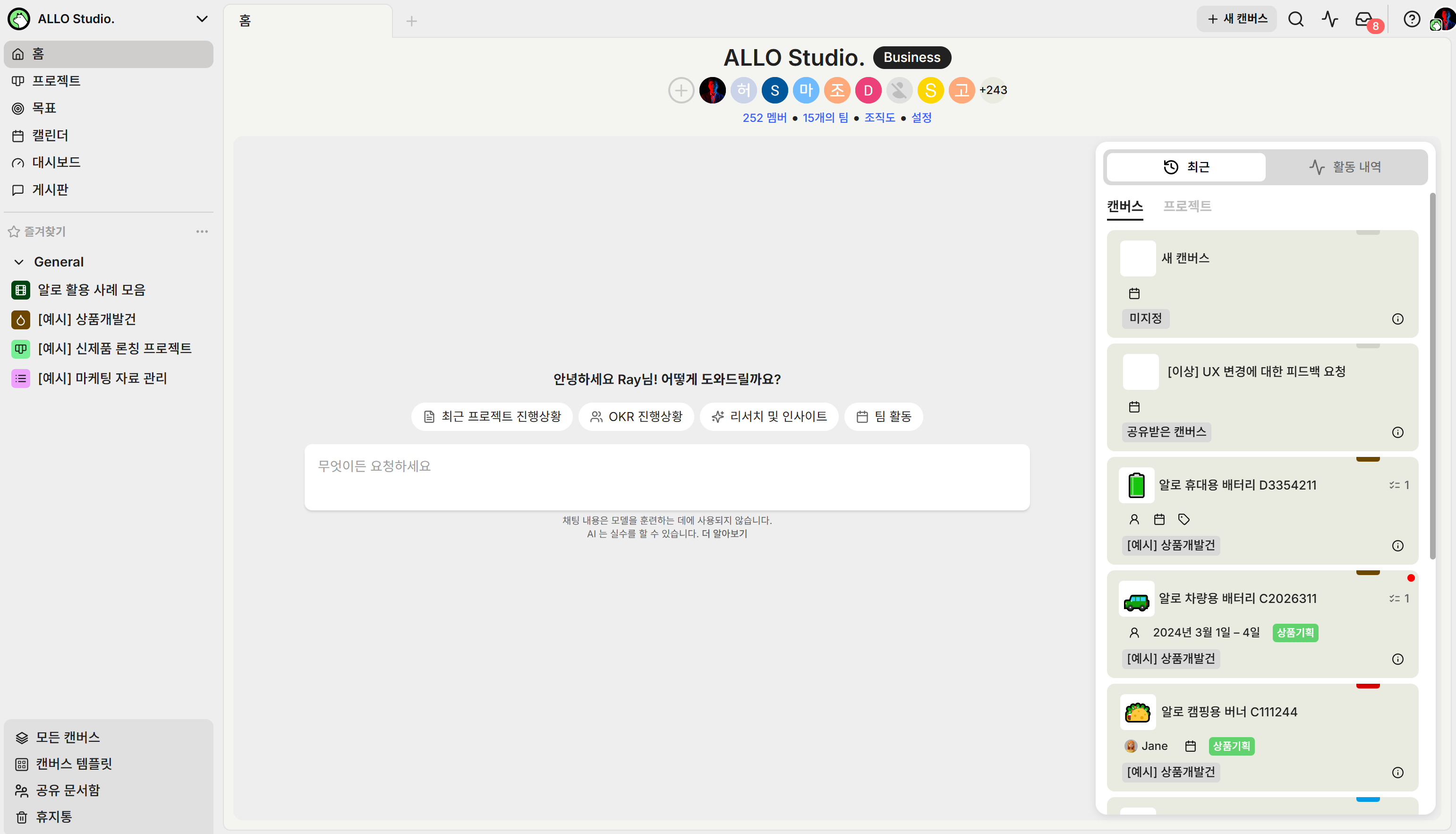Open the 15개의 팀 link
The image size is (1456, 834).
pos(826,118)
